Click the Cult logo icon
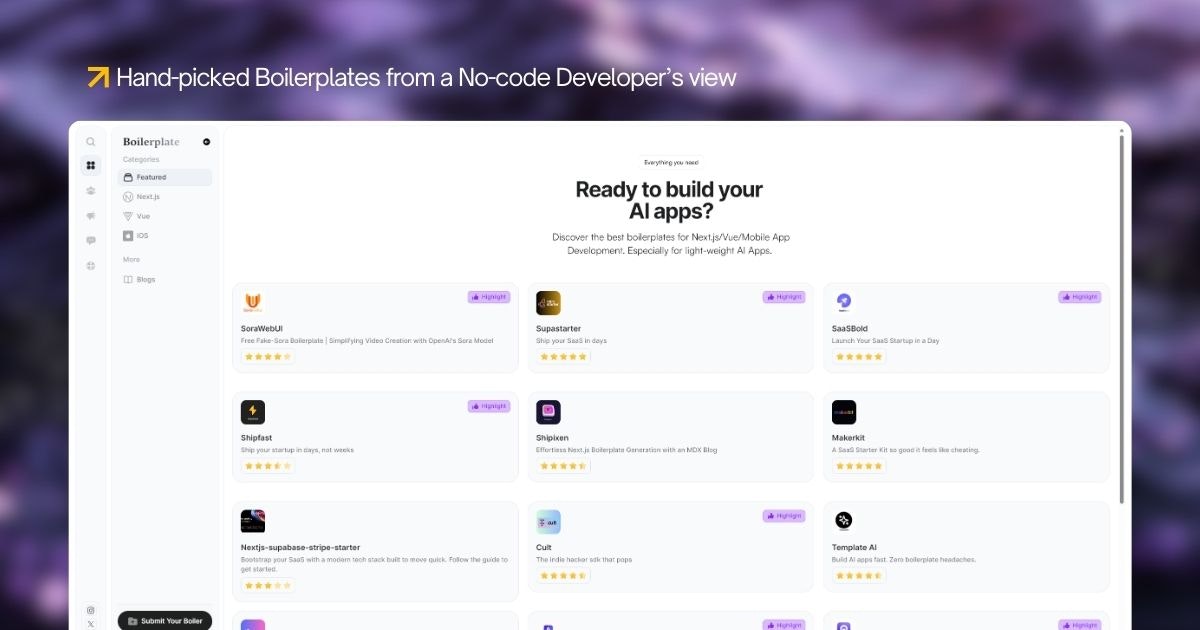 tap(548, 521)
